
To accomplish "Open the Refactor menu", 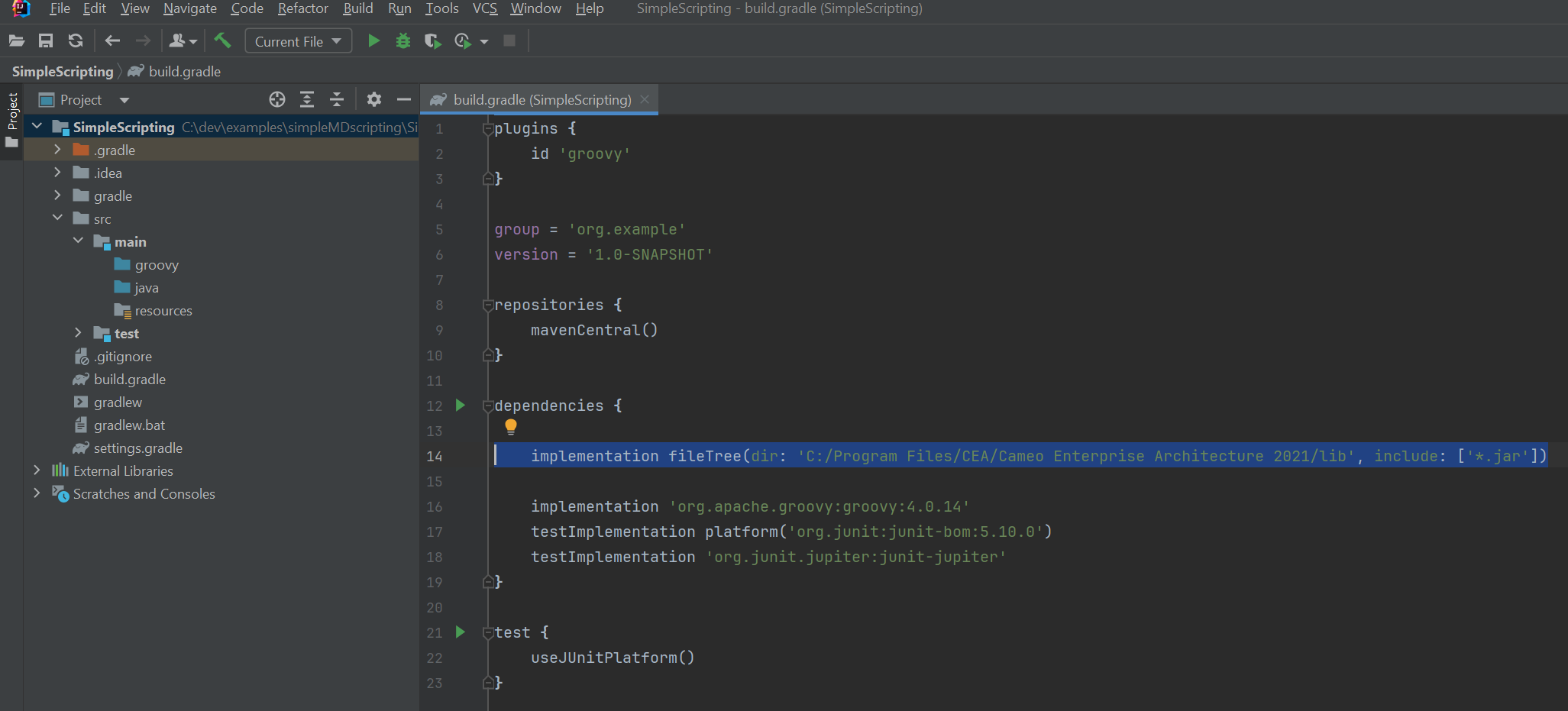I will (x=302, y=8).
